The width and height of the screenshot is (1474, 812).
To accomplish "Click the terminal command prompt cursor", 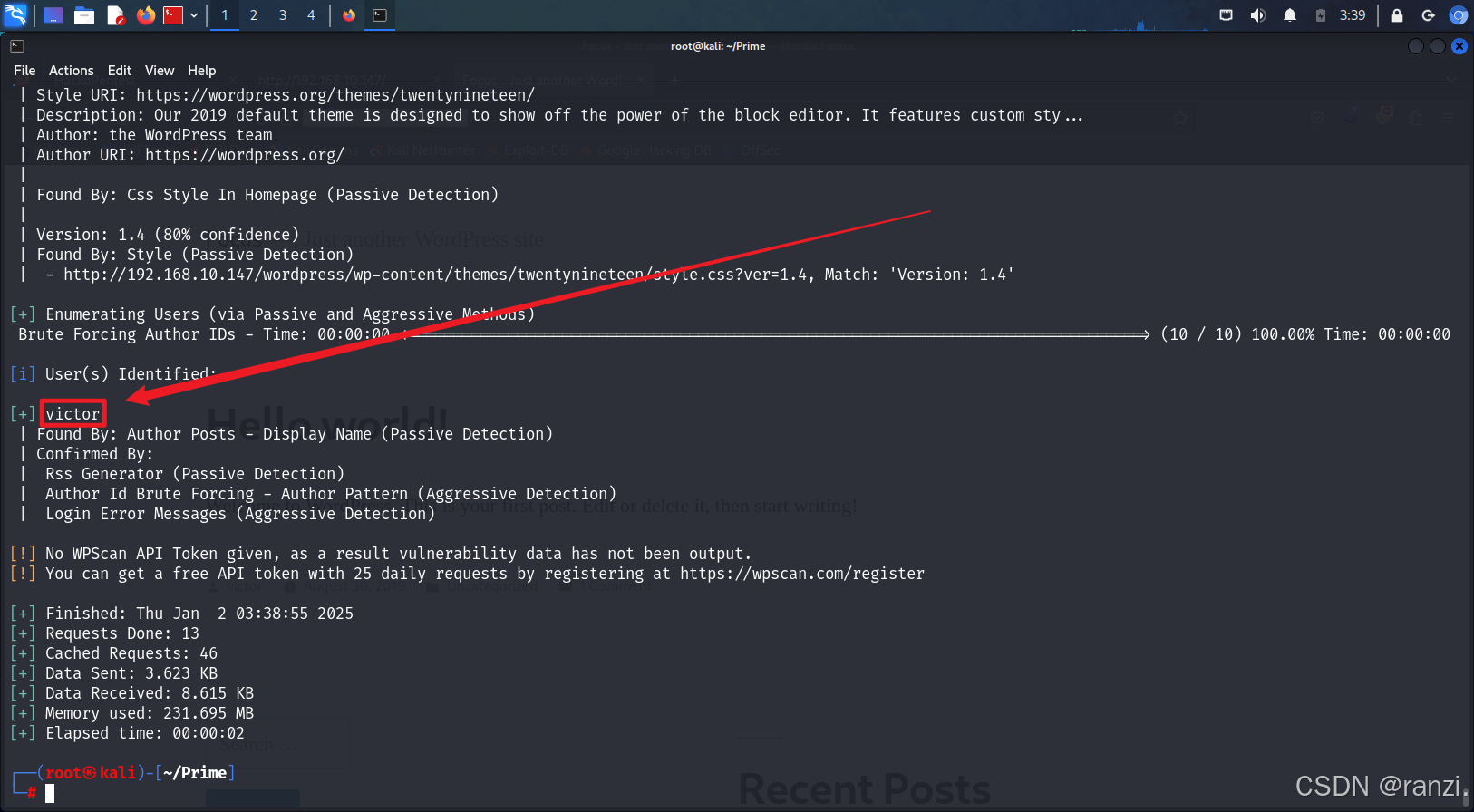I will [50, 794].
